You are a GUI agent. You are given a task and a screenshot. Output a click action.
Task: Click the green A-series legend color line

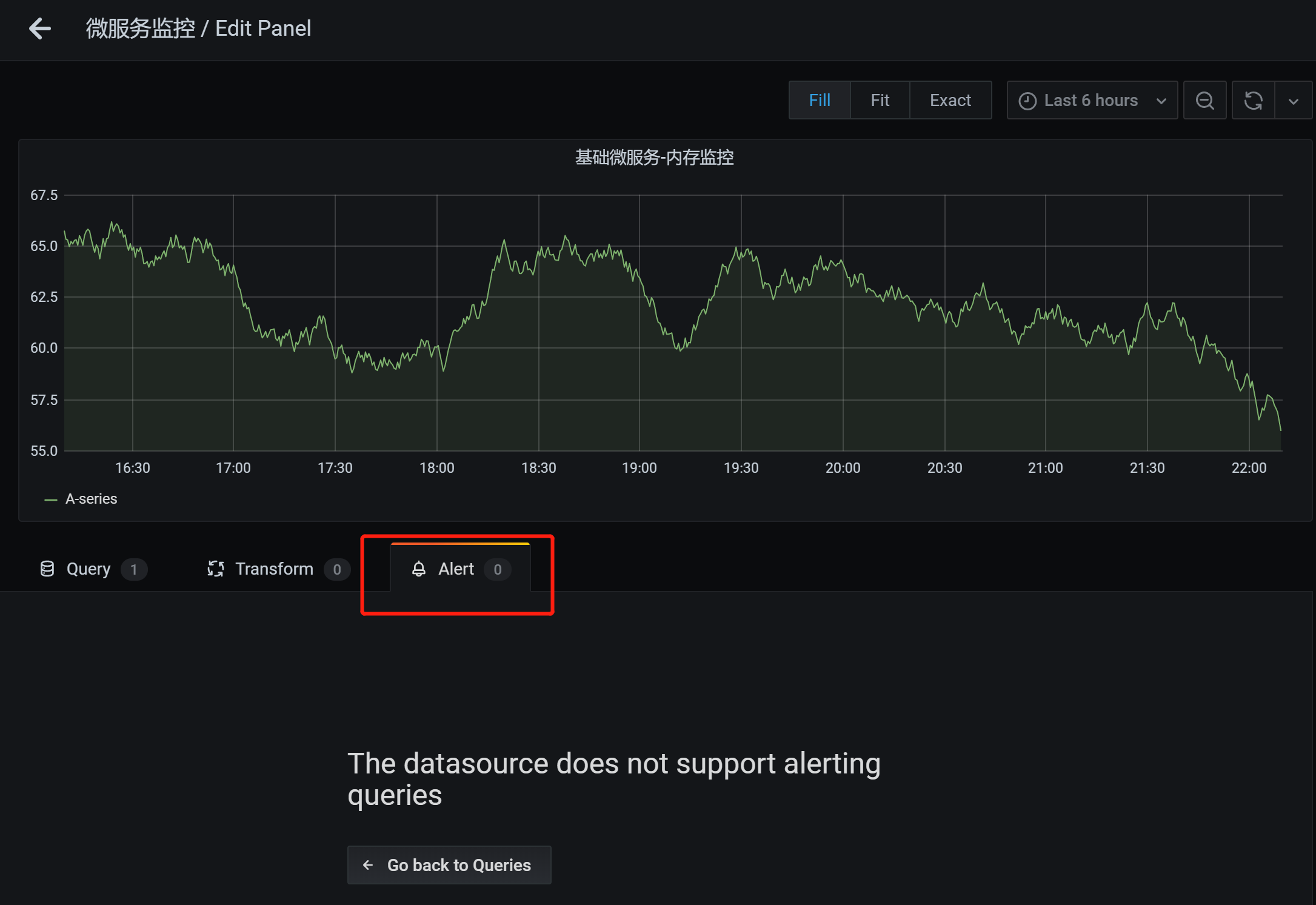pos(51,499)
